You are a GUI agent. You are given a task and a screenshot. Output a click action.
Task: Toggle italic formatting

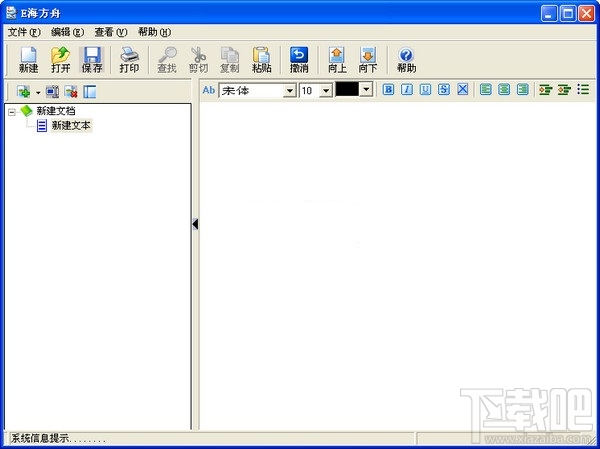click(407, 90)
